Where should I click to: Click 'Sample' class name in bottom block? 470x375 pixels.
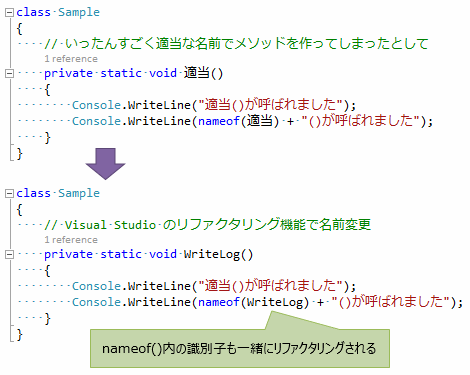[79, 194]
